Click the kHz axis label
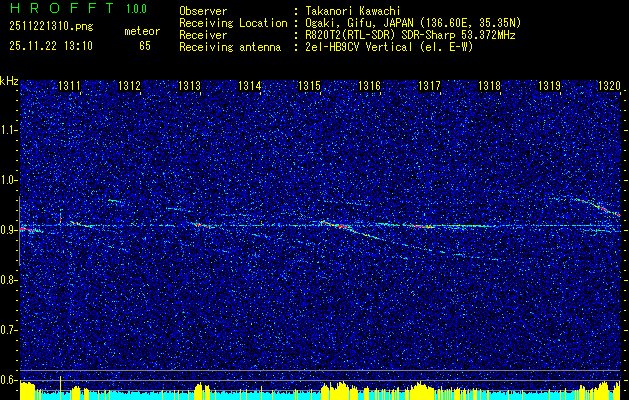This screenshot has width=629, height=400. [9, 81]
